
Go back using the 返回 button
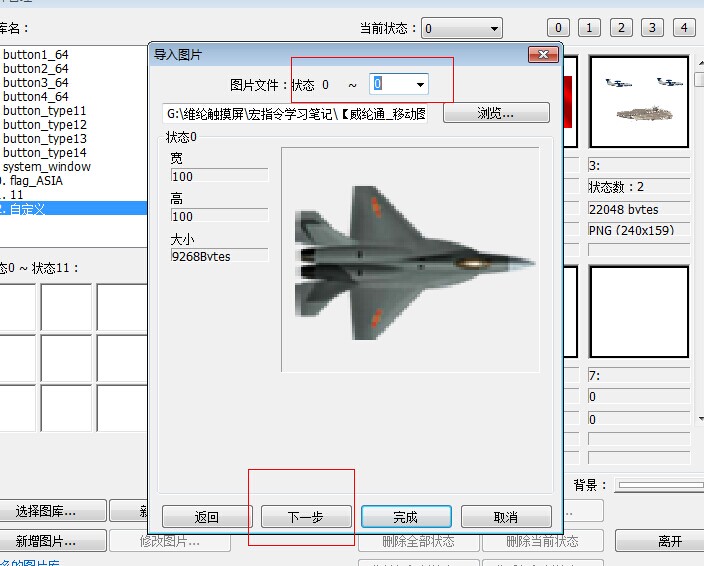[207, 517]
